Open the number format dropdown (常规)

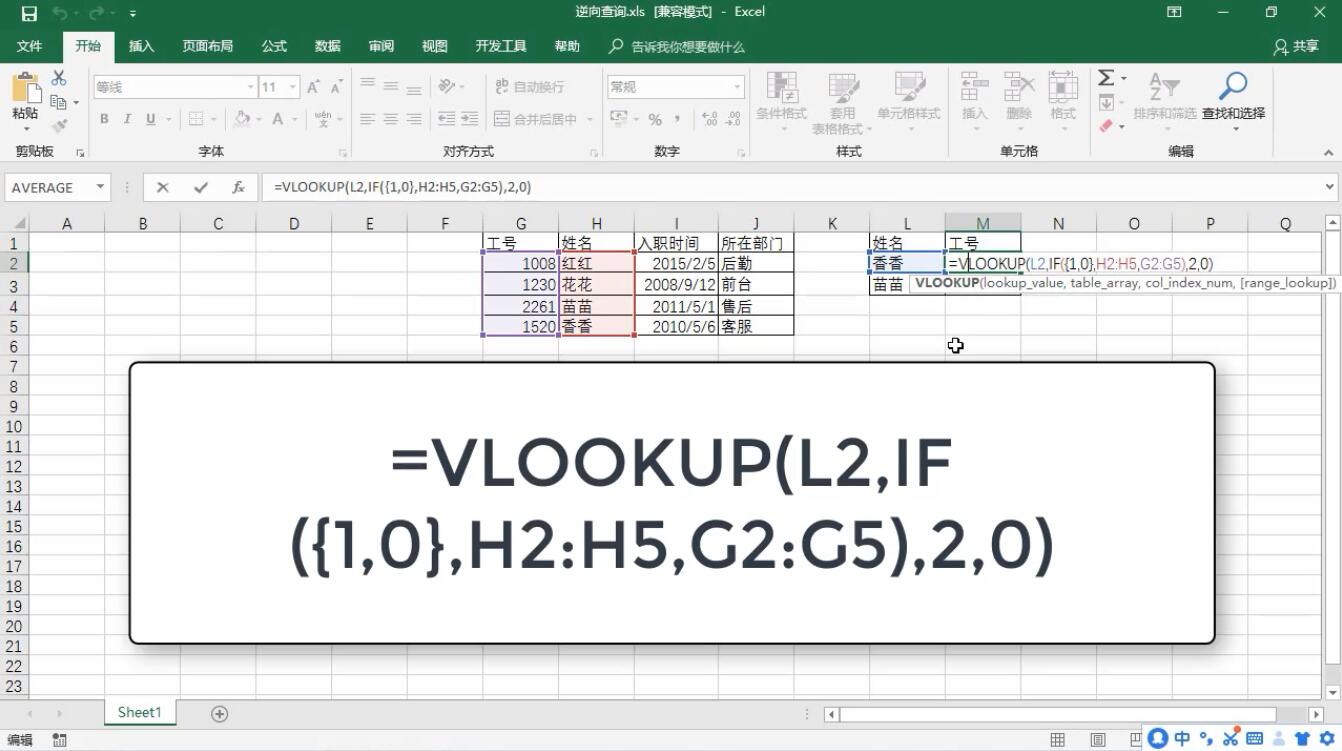tap(737, 87)
